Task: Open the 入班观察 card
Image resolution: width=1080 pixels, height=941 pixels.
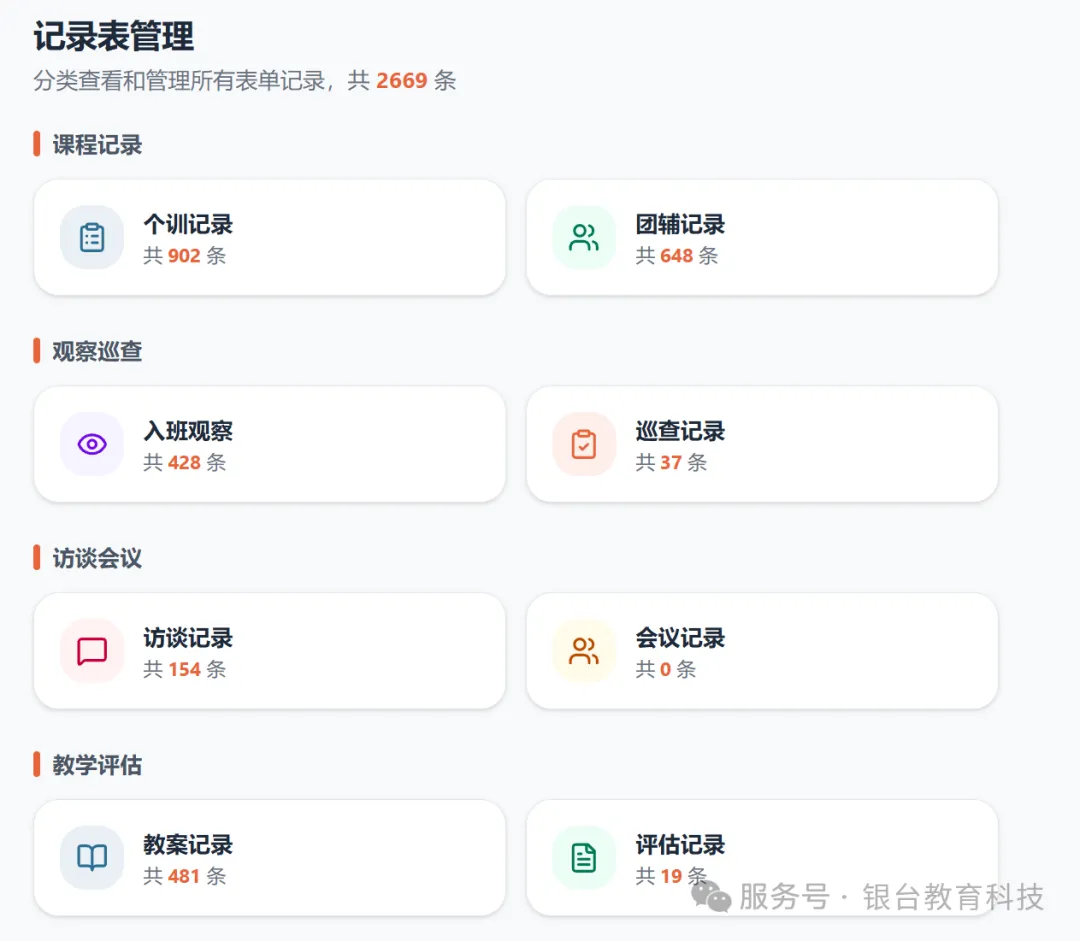Action: pyautogui.click(x=269, y=444)
